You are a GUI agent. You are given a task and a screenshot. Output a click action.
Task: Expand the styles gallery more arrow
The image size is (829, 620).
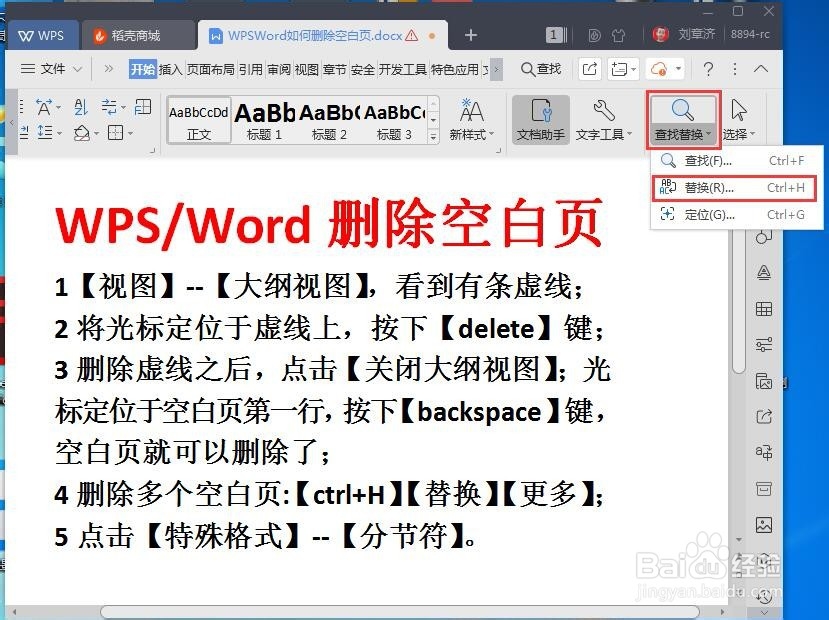[433, 136]
